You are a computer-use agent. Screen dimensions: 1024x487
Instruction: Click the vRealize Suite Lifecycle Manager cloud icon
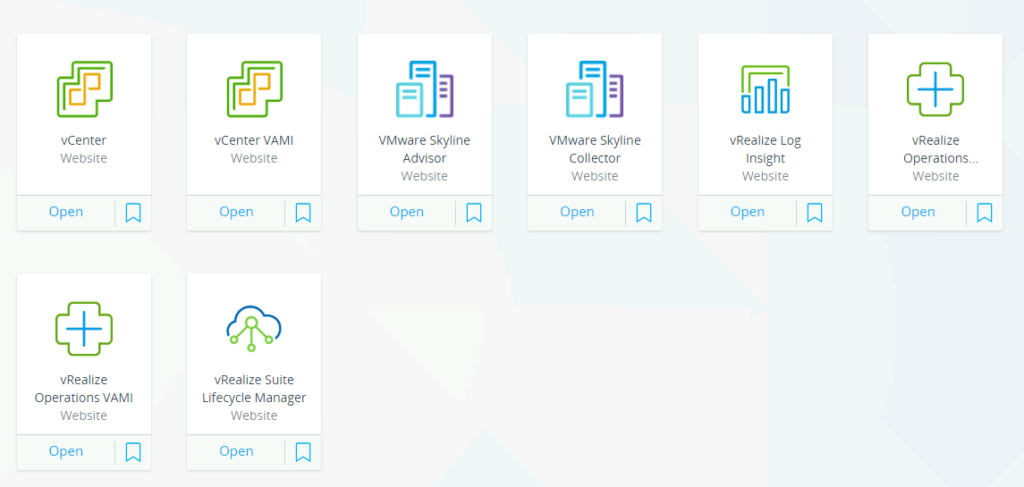(254, 328)
